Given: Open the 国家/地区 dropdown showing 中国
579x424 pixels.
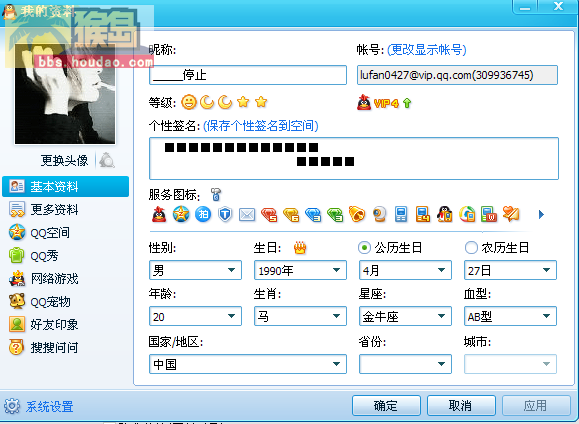Looking at the screenshot, I should pos(248,364).
